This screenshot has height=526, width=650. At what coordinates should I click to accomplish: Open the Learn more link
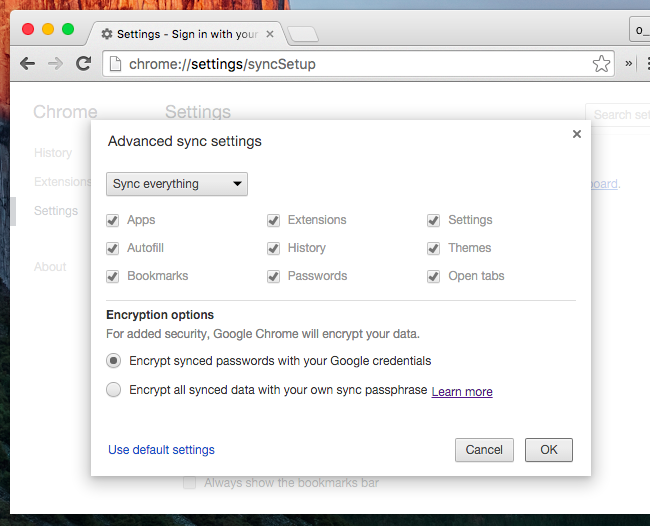click(x=462, y=391)
